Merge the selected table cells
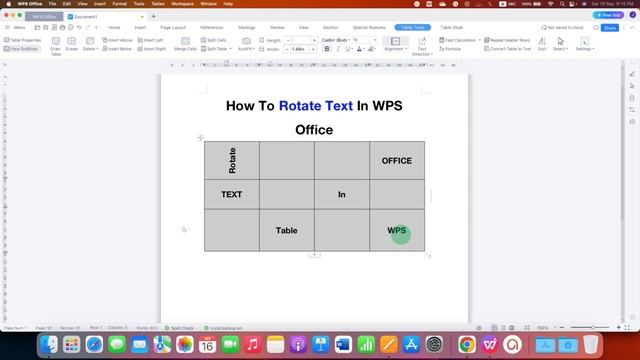 pos(185,44)
